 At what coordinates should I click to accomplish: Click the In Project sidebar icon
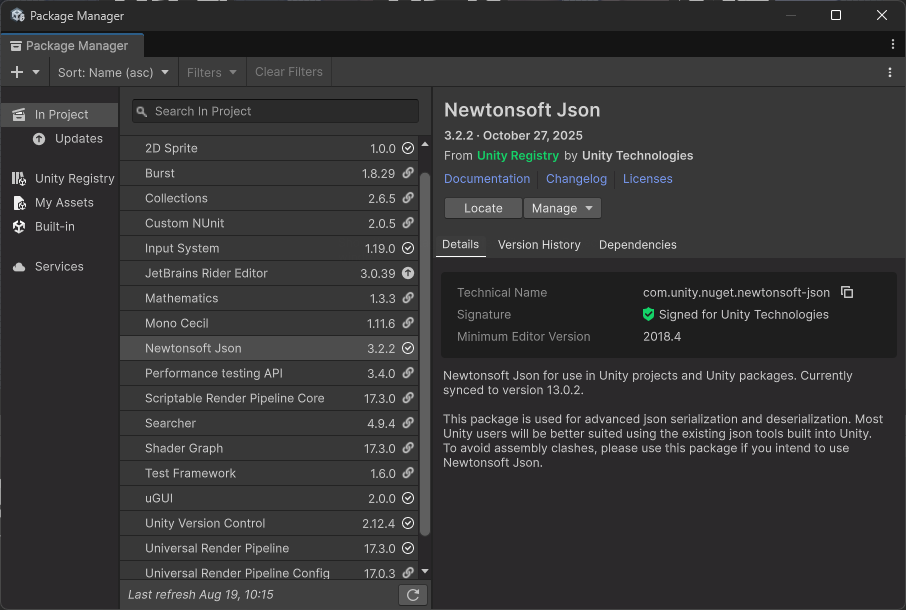[x=19, y=114]
